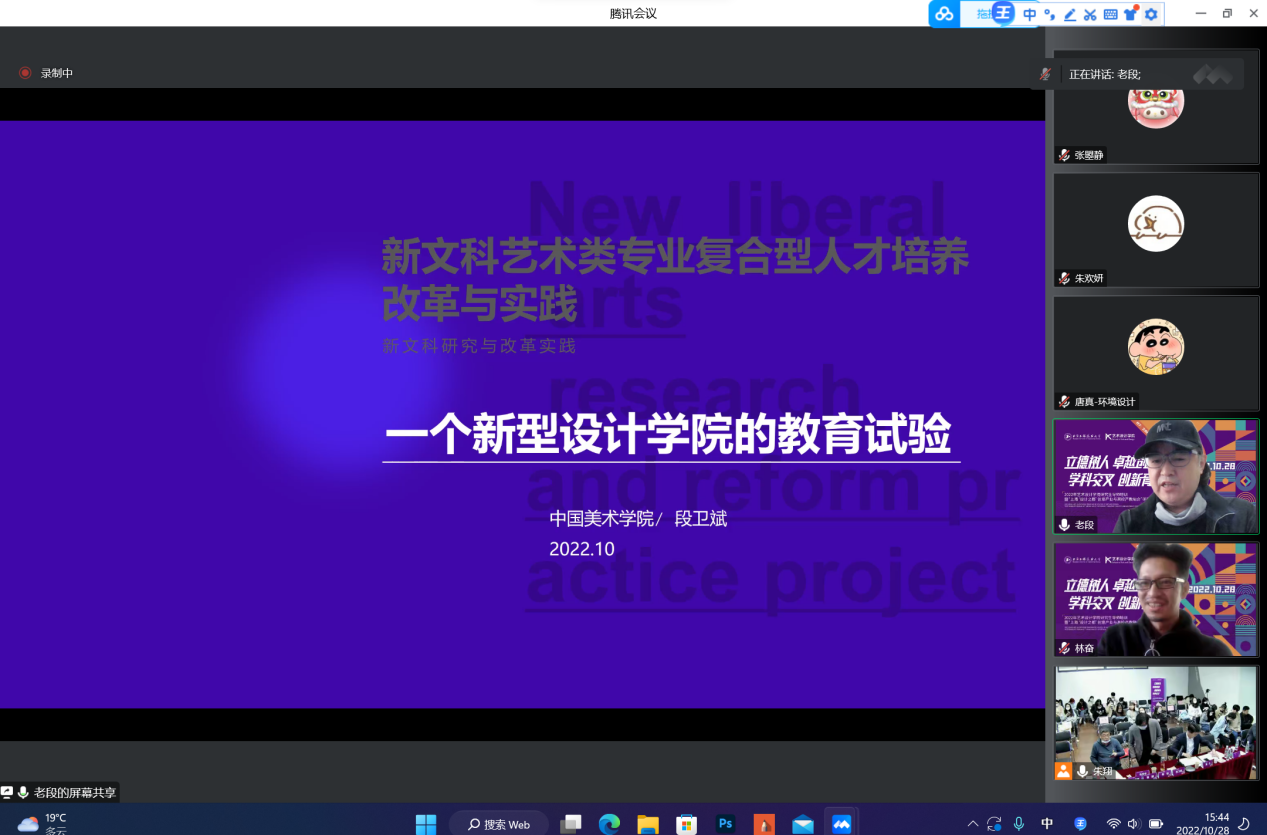
Task: Click the 搜索 Web search box
Action: coord(499,824)
